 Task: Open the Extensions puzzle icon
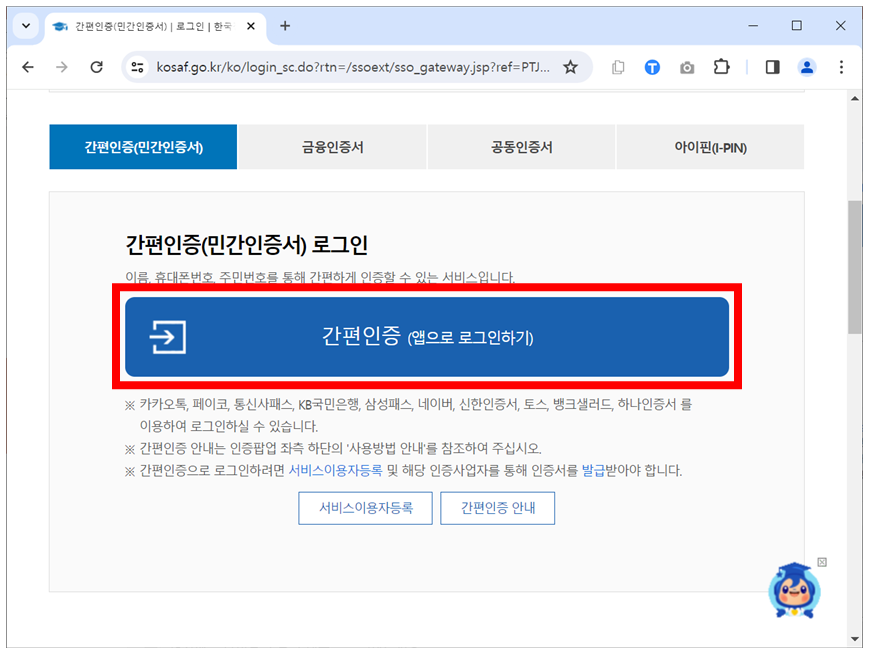click(721, 67)
